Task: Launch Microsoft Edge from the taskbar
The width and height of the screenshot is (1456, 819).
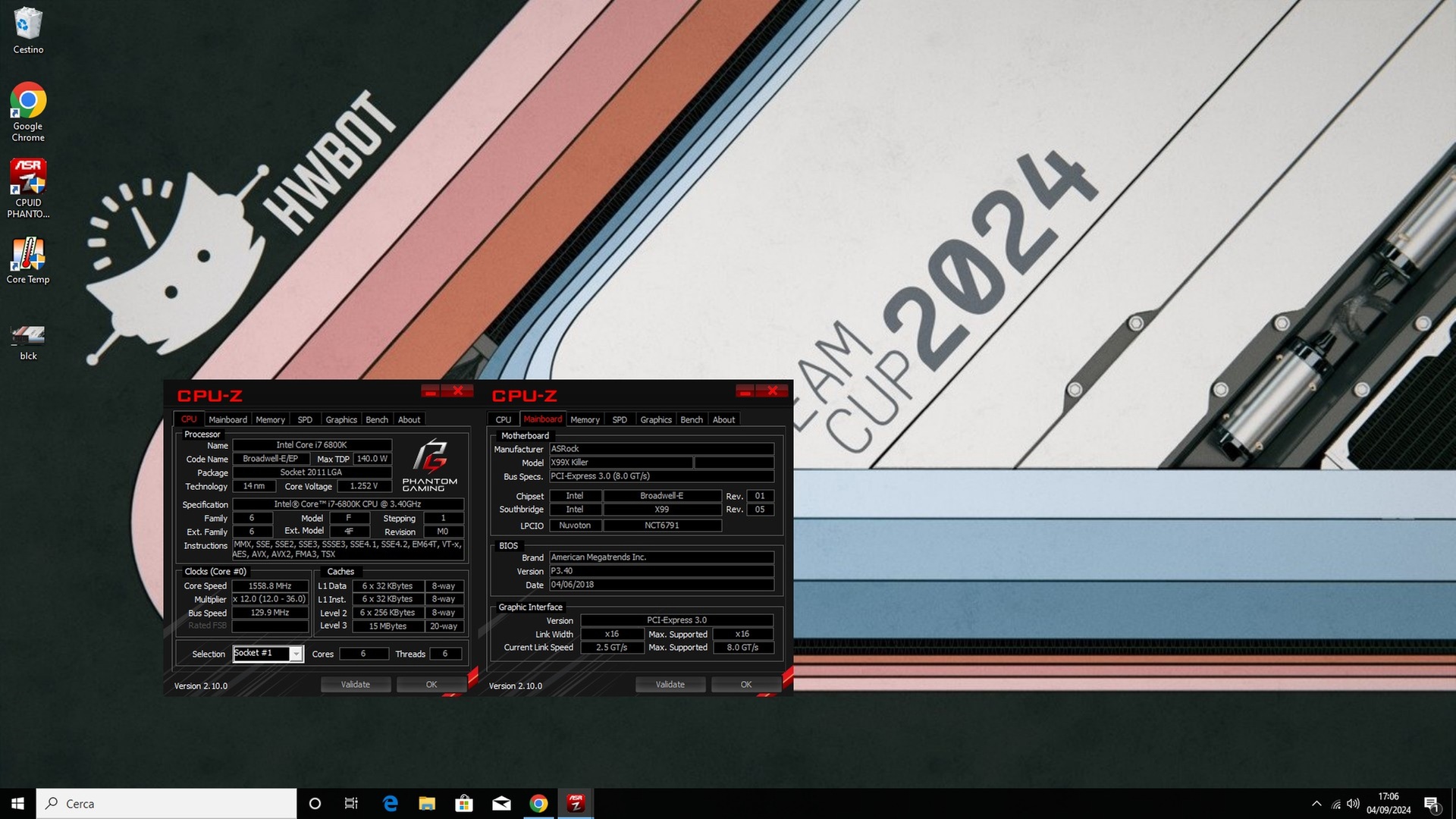Action: click(390, 803)
